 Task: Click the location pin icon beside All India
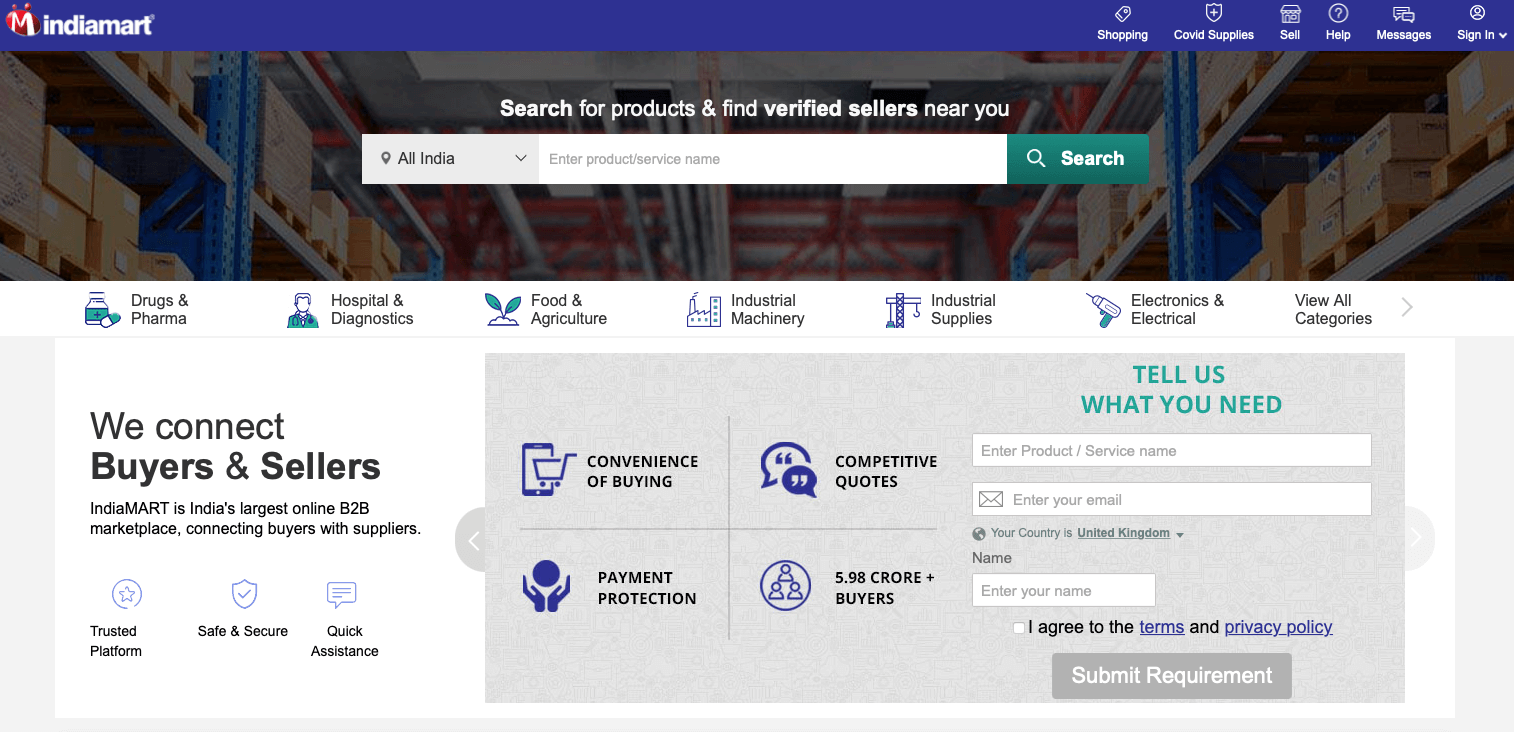coord(386,159)
